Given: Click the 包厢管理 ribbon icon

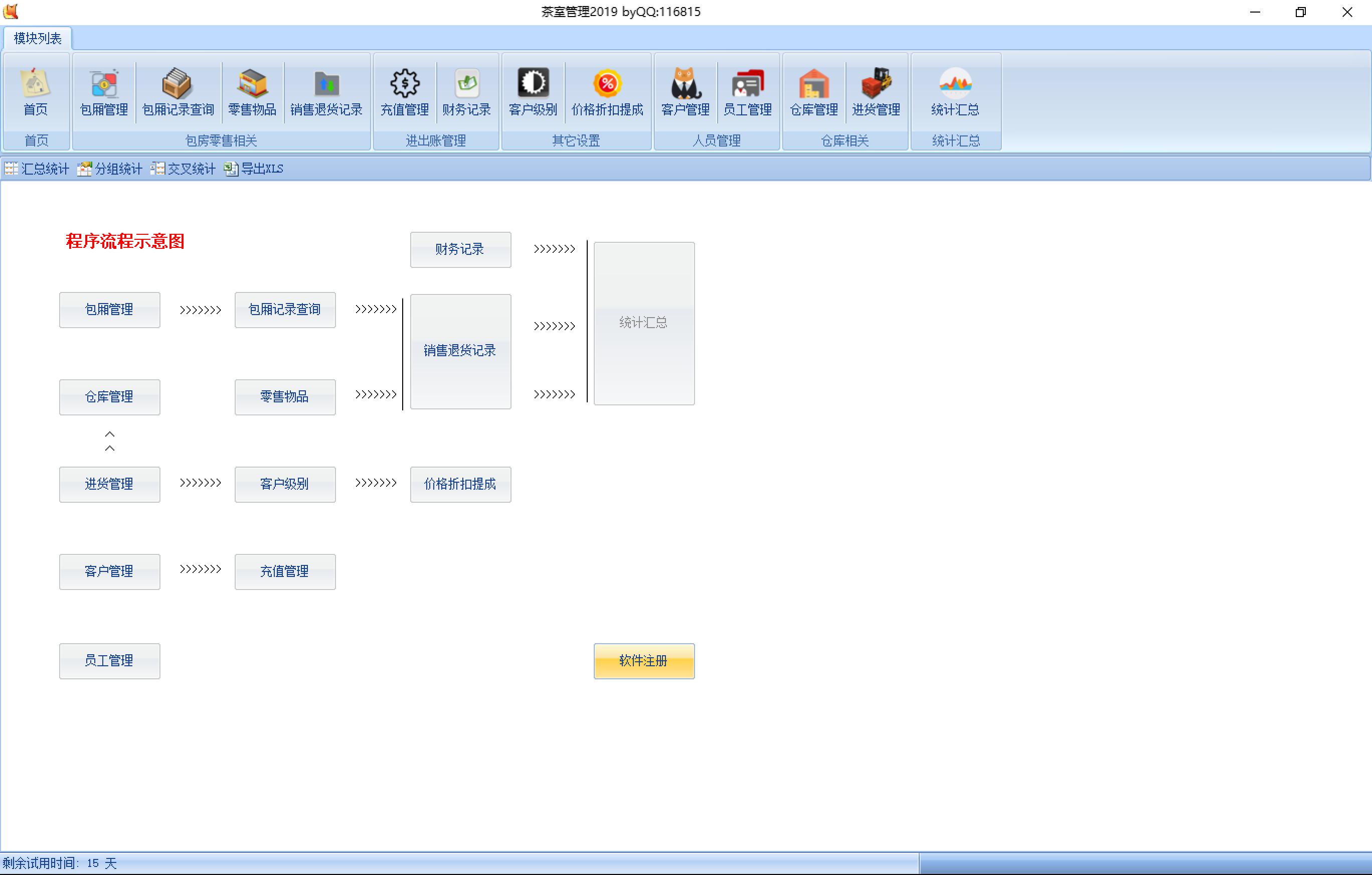Looking at the screenshot, I should (x=104, y=92).
